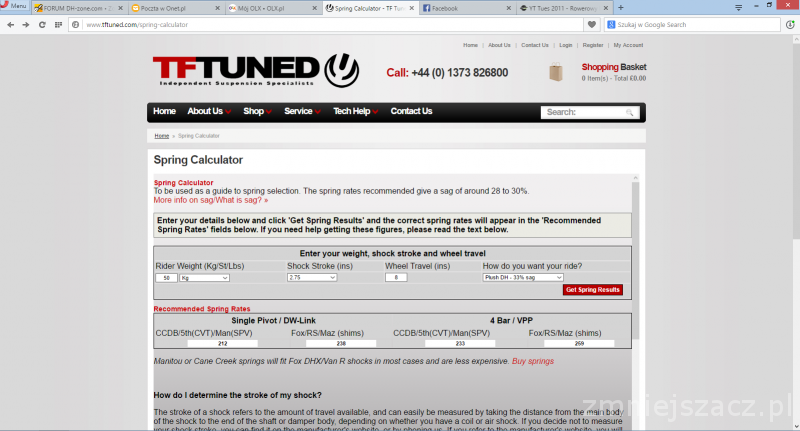This screenshot has width=800, height=431.
Task: Click the magnifier search icon
Action: click(630, 112)
